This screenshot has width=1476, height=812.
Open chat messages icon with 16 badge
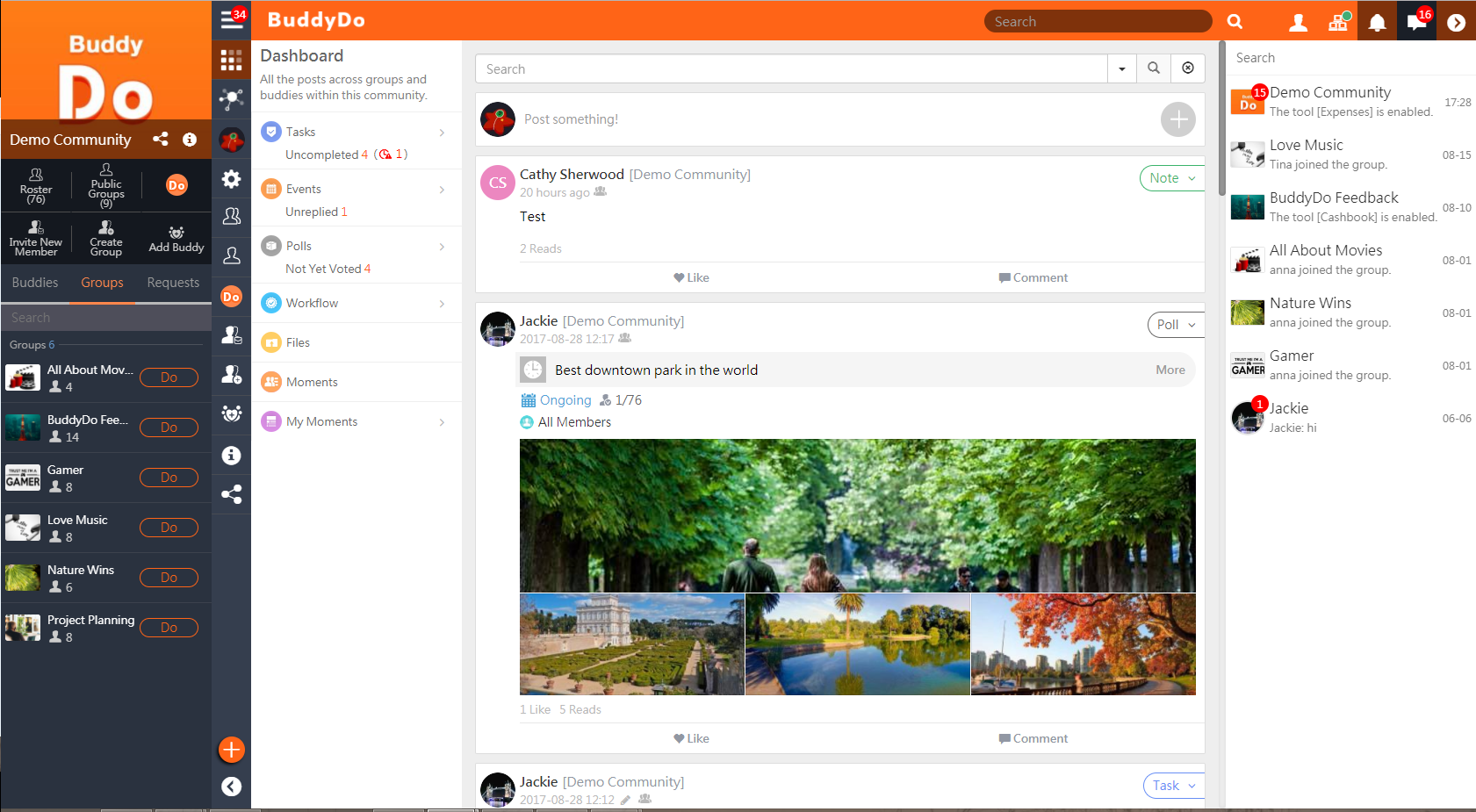point(1416,21)
